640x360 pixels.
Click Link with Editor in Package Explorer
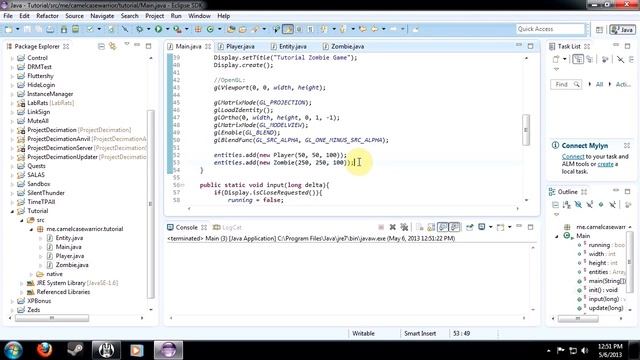112,46
